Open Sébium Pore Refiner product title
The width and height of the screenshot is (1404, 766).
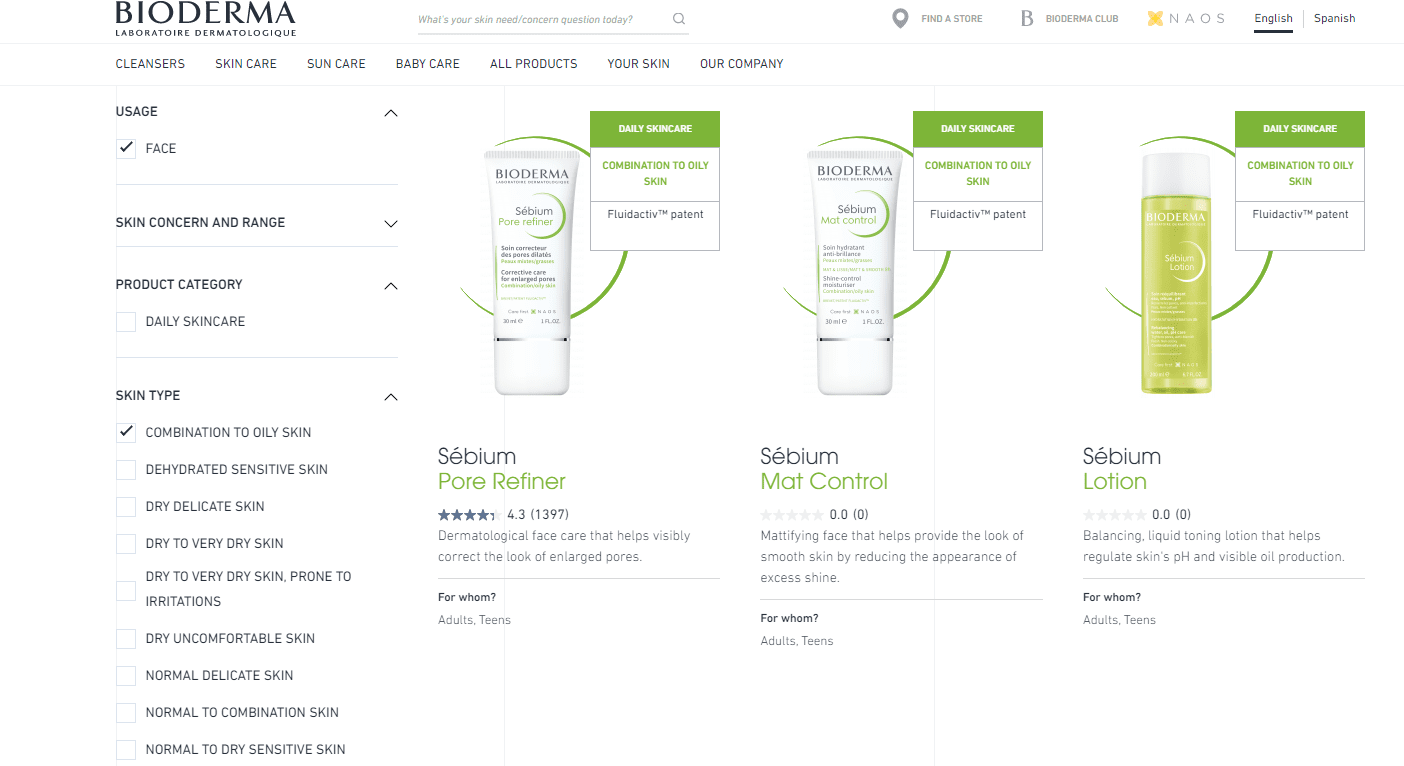point(502,469)
